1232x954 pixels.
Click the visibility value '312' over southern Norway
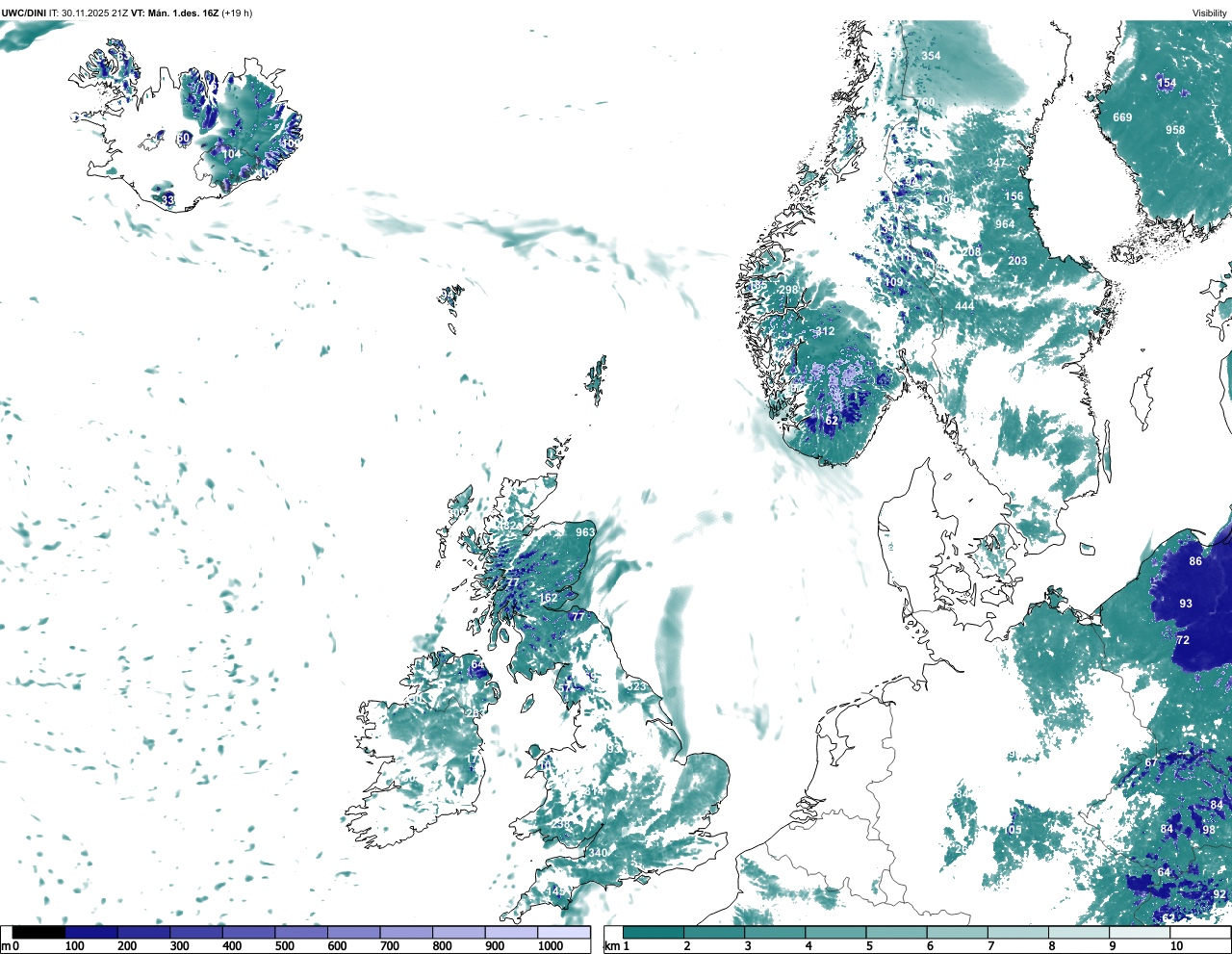pos(825,331)
